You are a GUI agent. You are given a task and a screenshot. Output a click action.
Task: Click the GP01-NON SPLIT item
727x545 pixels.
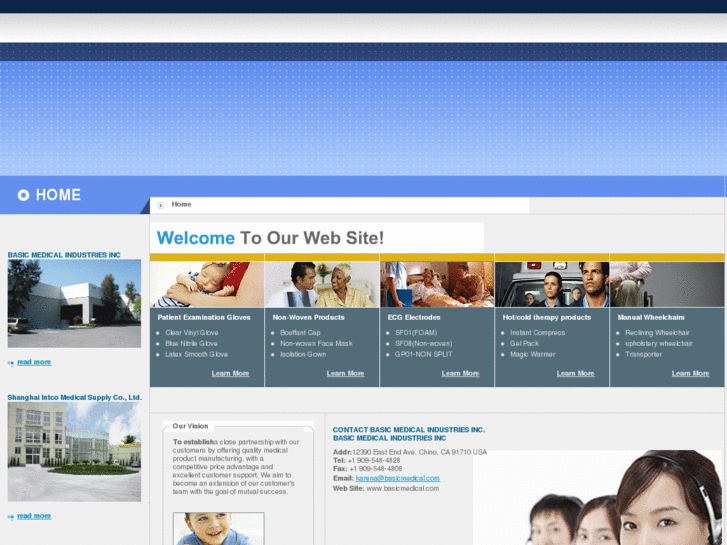pos(423,354)
